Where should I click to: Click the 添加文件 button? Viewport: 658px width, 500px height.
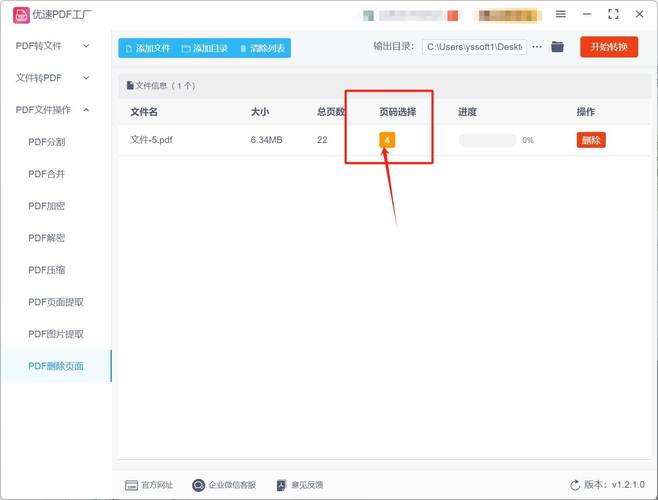145,48
